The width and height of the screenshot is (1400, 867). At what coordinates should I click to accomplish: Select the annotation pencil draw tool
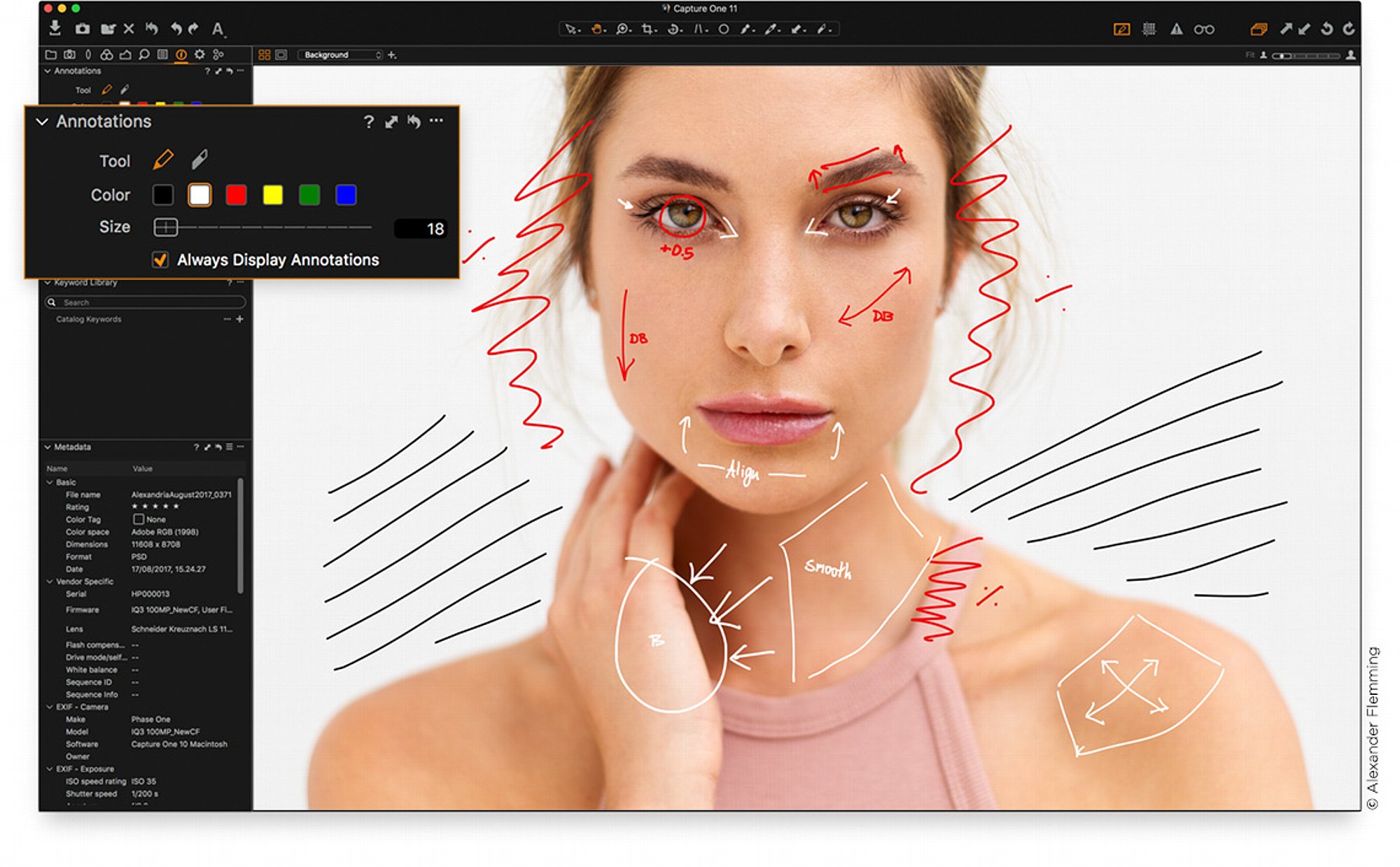click(163, 160)
